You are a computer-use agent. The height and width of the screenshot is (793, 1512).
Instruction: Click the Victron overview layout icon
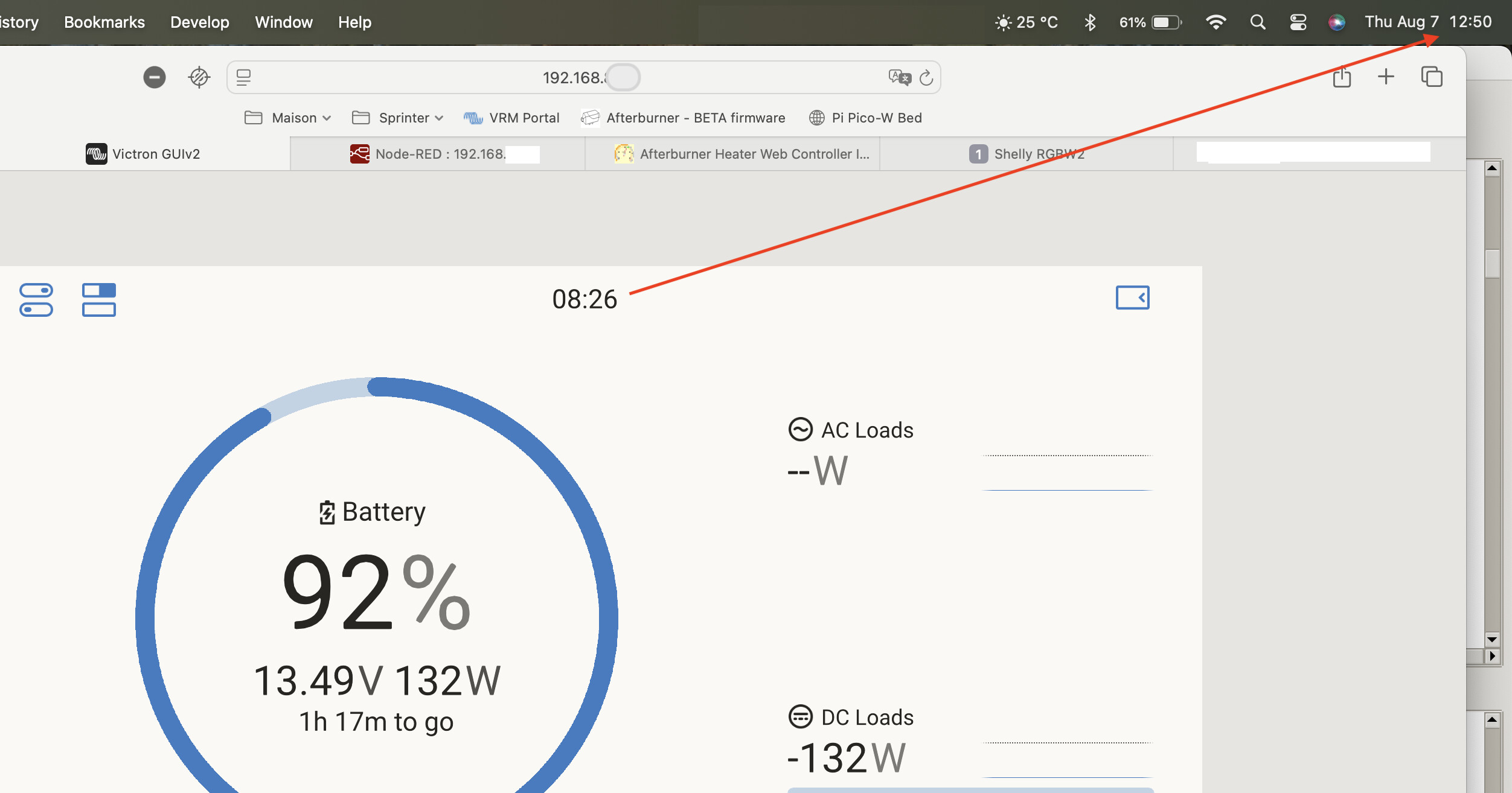[x=99, y=300]
